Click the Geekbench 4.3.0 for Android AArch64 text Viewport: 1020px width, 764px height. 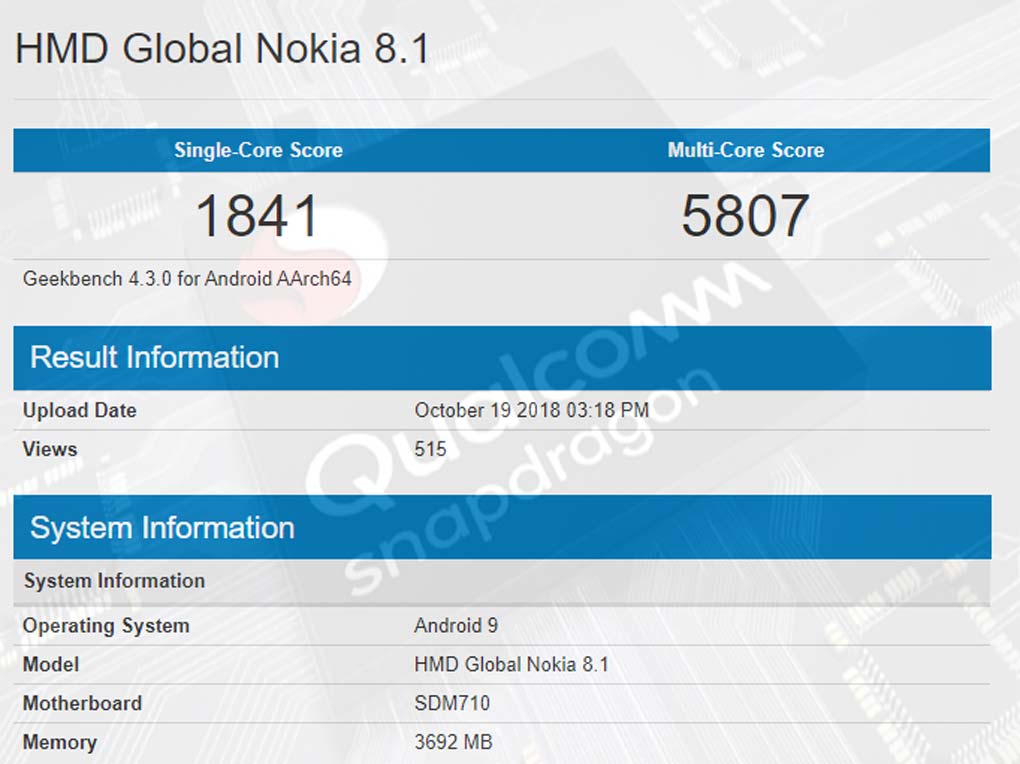pos(187,279)
